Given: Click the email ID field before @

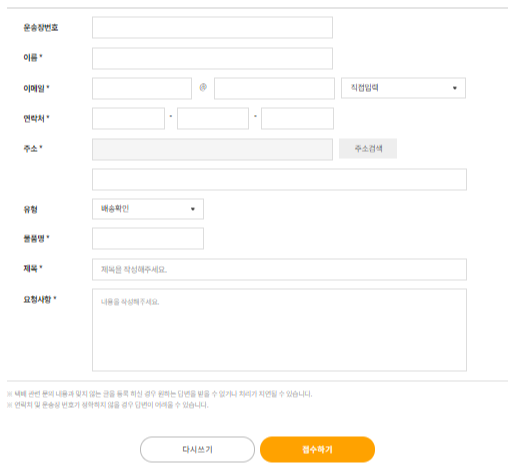Looking at the screenshot, I should click(142, 88).
